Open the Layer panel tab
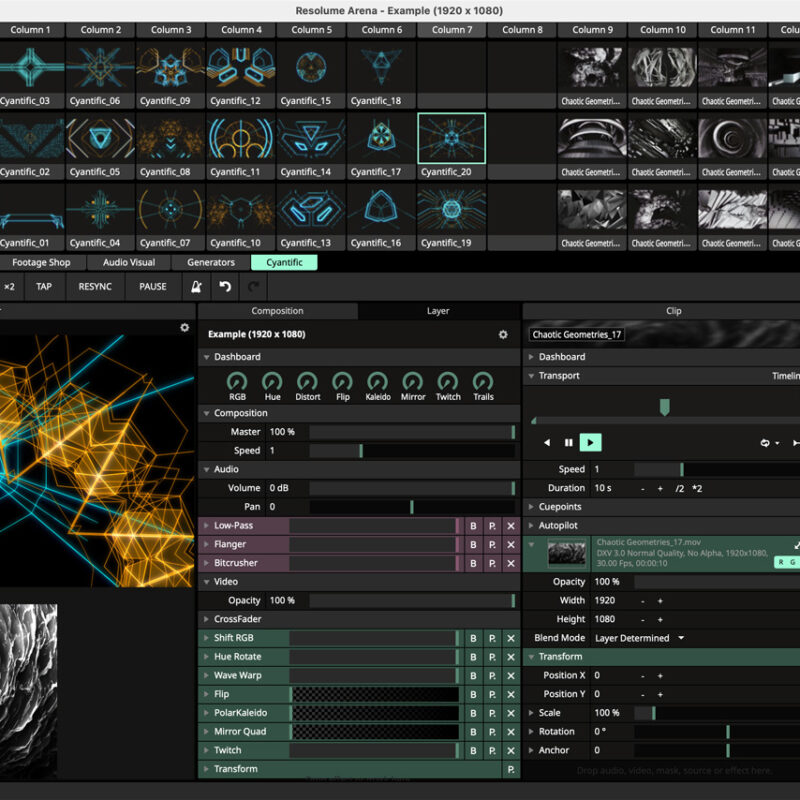The width and height of the screenshot is (800, 800). click(438, 311)
